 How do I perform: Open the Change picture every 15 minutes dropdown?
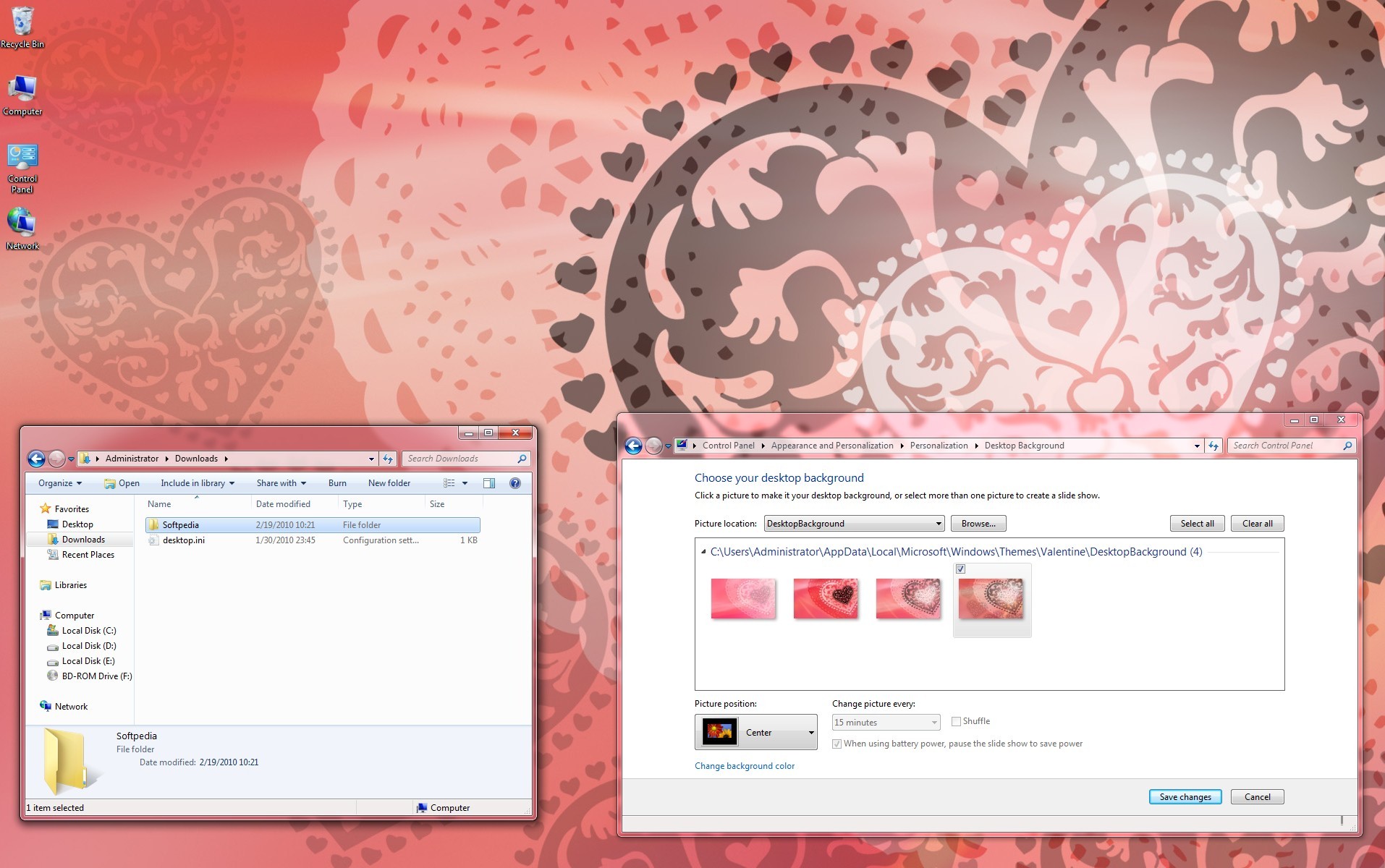(886, 722)
